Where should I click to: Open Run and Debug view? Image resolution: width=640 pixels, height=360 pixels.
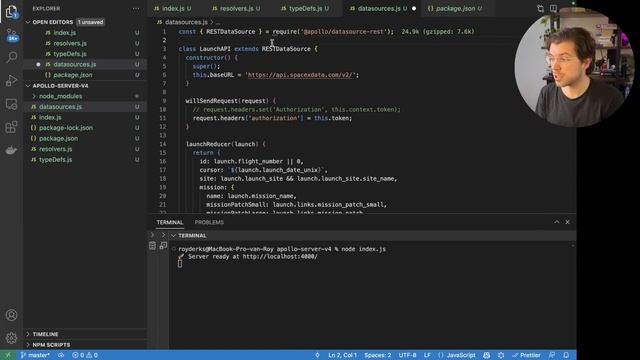[11, 80]
